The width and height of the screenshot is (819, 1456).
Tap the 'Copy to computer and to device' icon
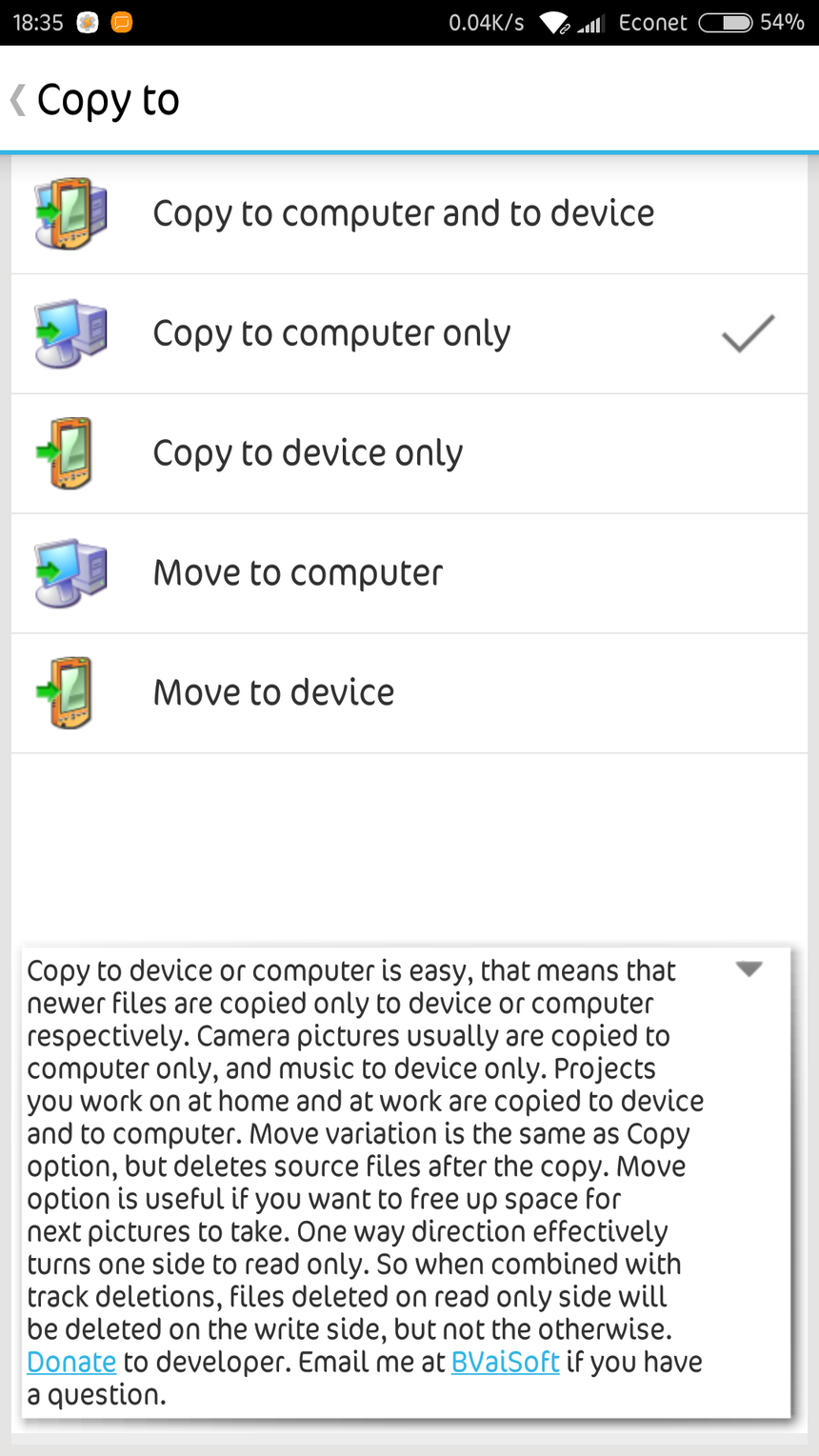coord(70,213)
